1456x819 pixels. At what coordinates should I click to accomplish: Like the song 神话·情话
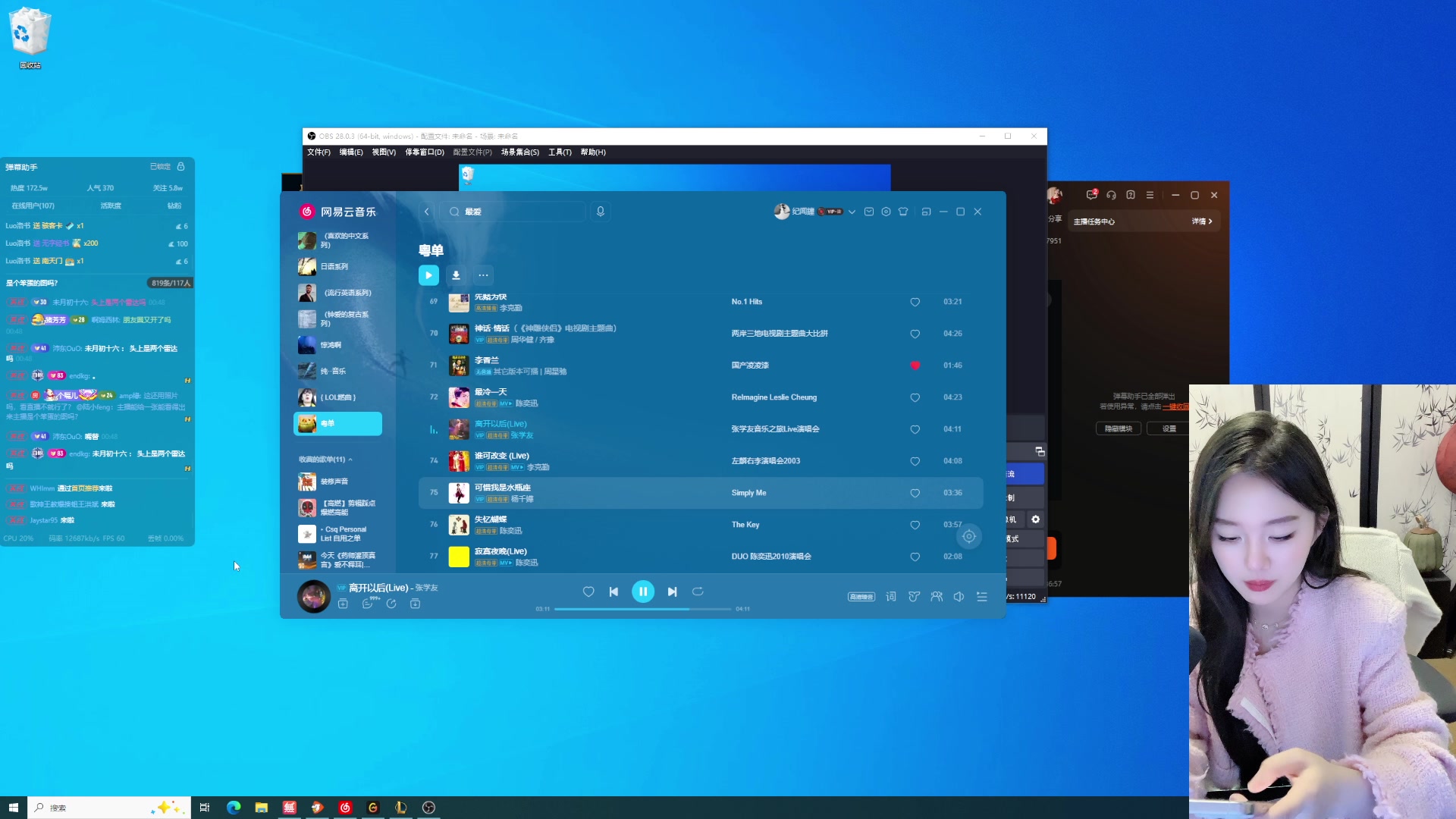point(915,334)
